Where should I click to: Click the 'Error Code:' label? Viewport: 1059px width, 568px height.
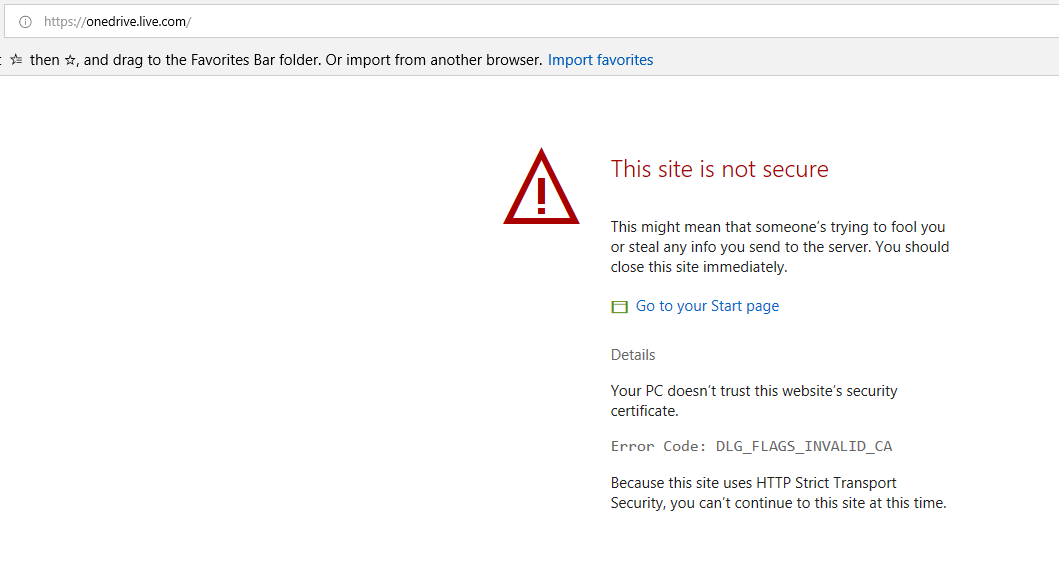click(658, 446)
